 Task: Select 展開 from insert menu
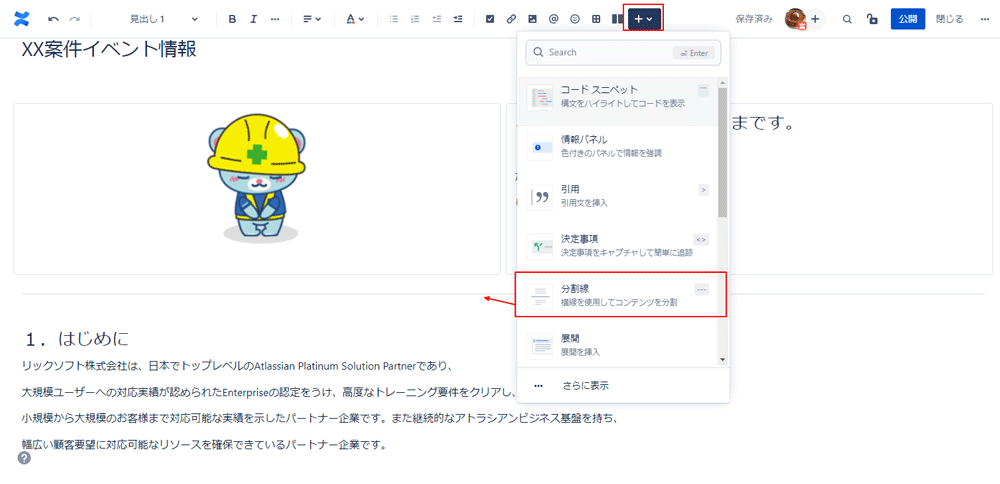coord(618,344)
